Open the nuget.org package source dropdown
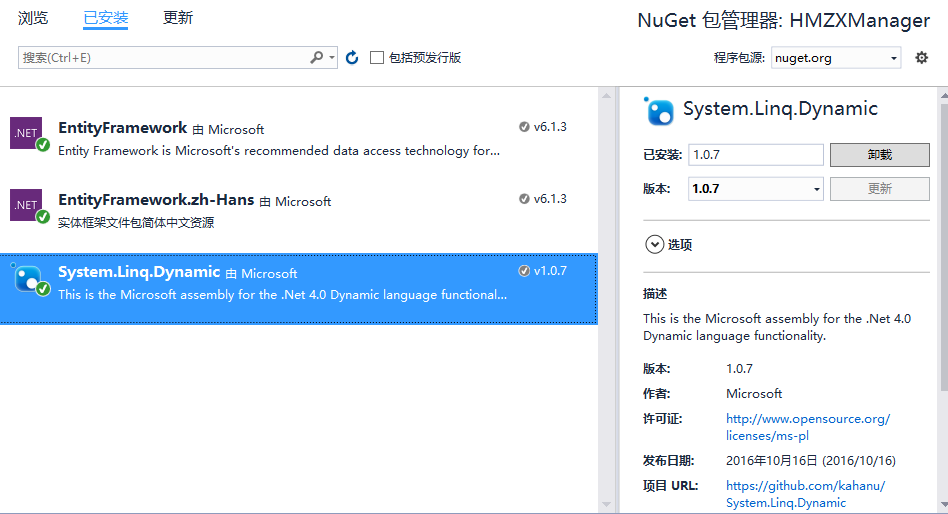The width and height of the screenshot is (948, 514). [836, 57]
